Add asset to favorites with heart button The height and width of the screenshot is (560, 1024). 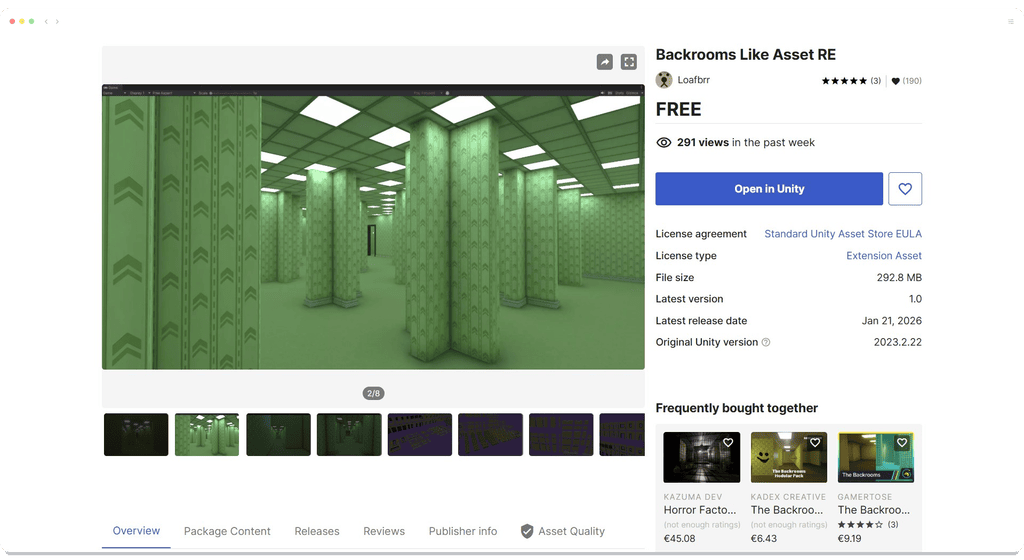[905, 189]
